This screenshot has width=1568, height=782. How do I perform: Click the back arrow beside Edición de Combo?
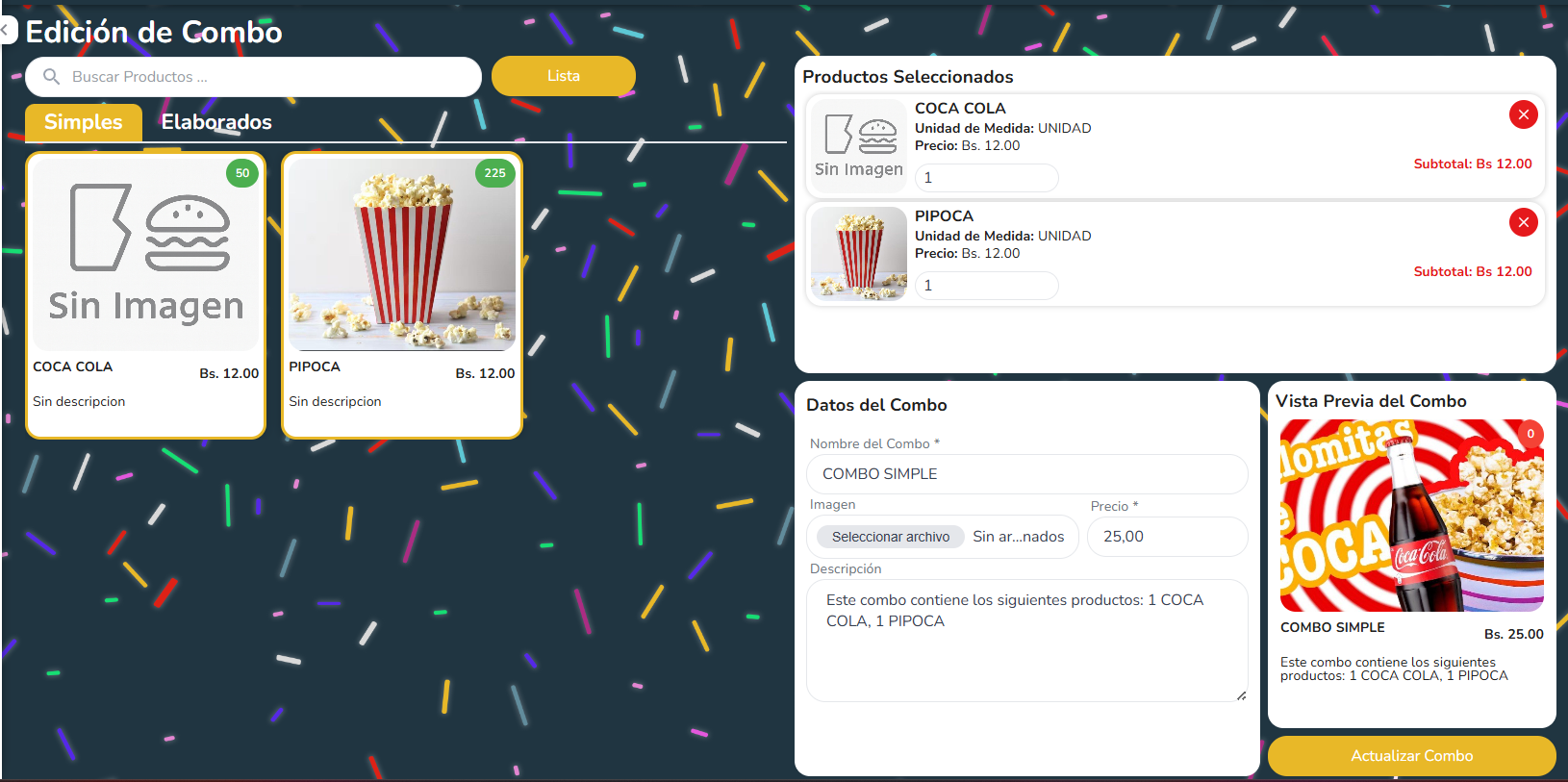click(6, 31)
